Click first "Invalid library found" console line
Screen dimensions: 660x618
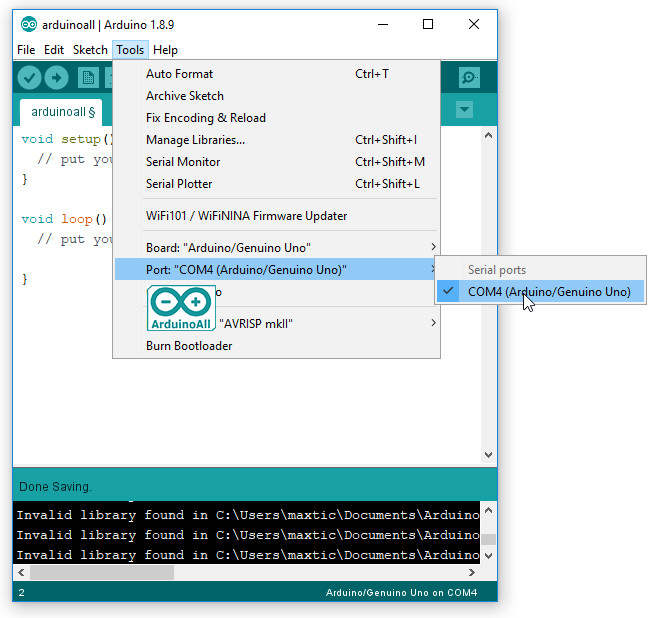point(248,515)
